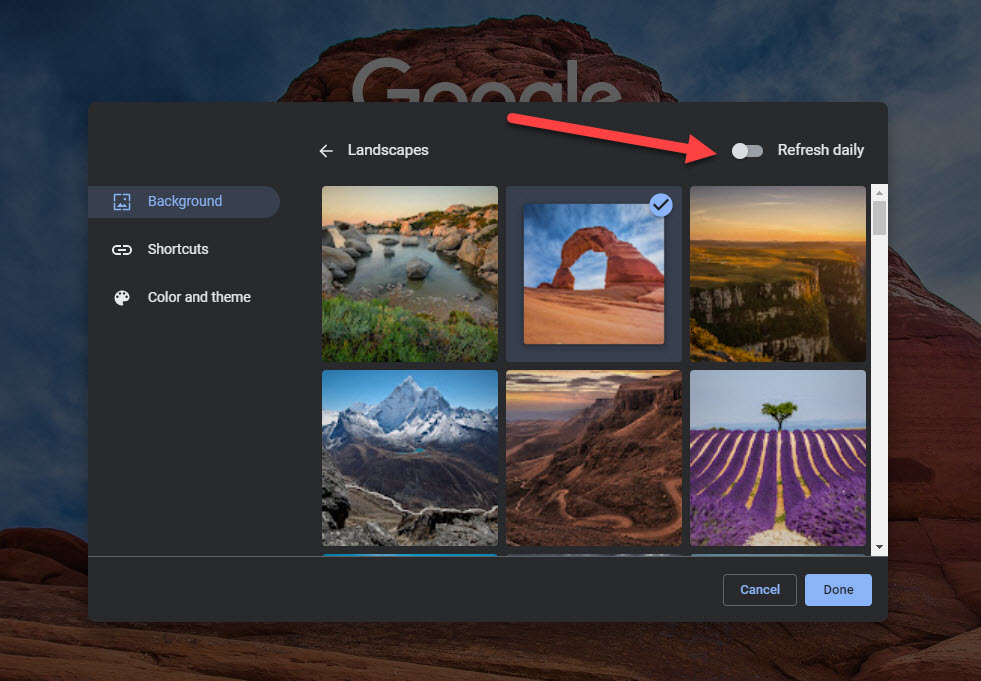This screenshot has height=681, width=981.
Task: Click the Color and theme palette icon
Action: 121,297
